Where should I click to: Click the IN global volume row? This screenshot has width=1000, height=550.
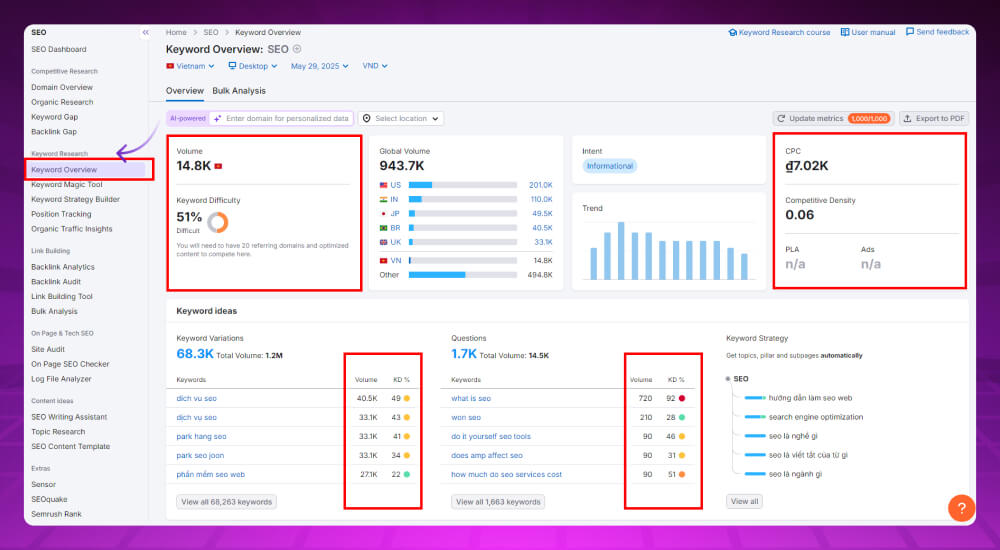point(466,199)
